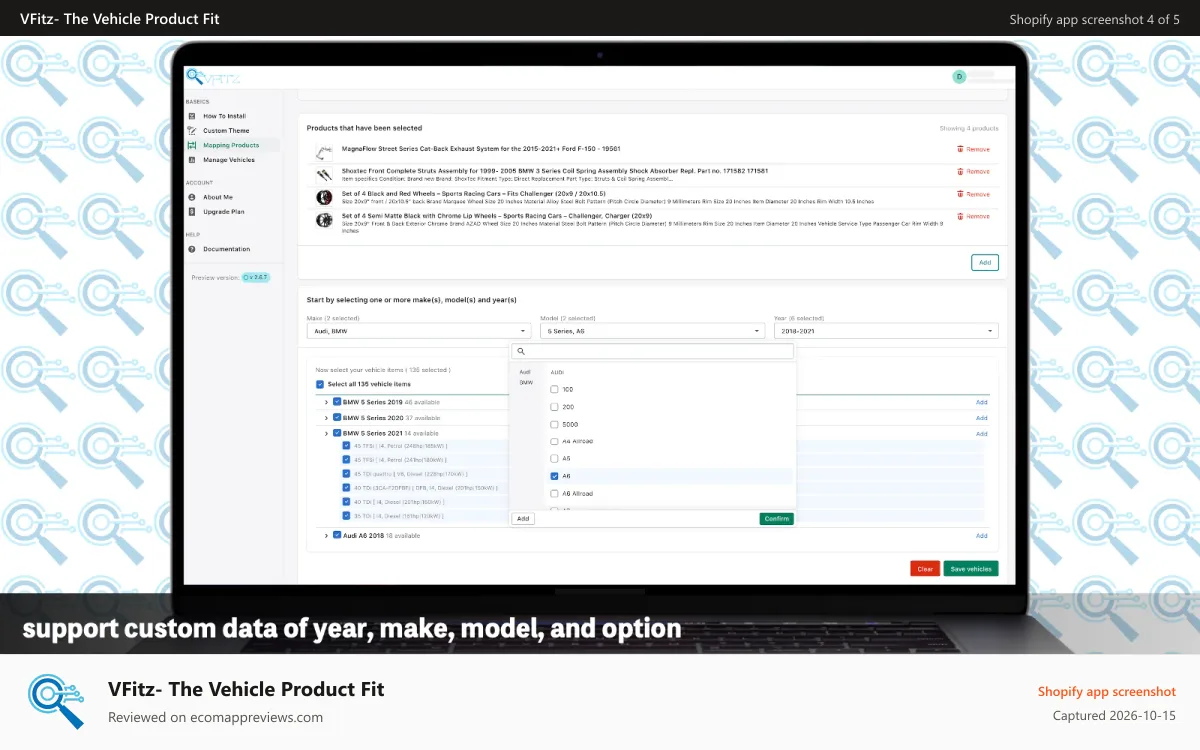Expand the BMW 5 Series 2020 row
The height and width of the screenshot is (750, 1200).
coord(326,418)
